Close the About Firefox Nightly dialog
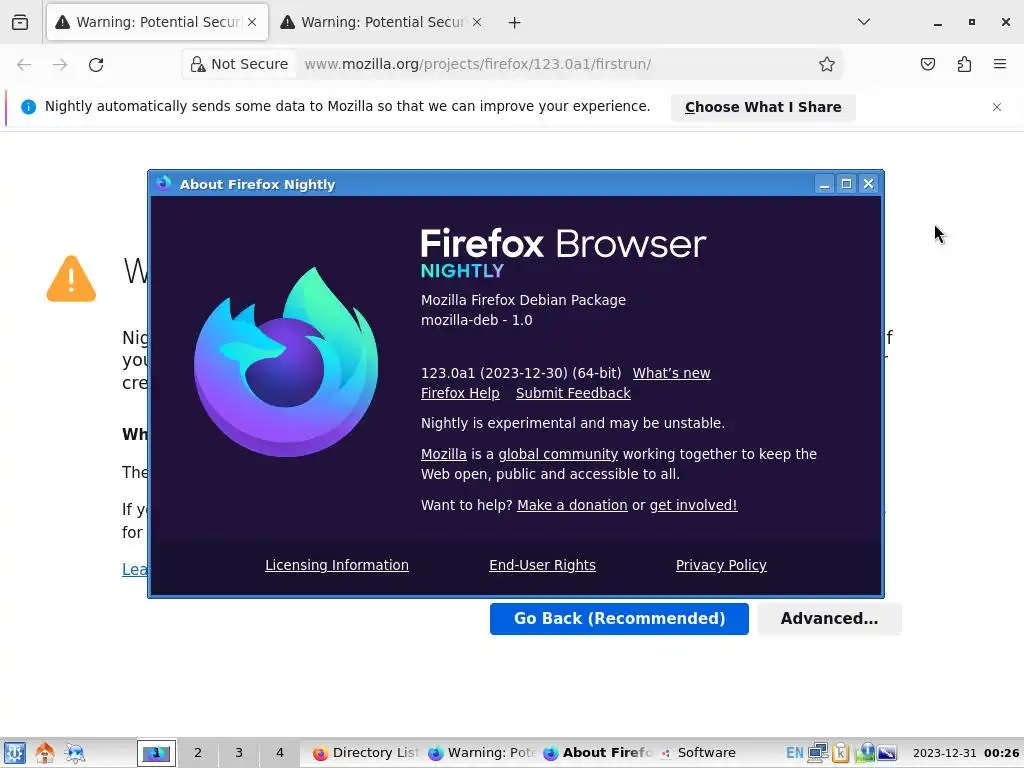1024x768 pixels. point(868,184)
